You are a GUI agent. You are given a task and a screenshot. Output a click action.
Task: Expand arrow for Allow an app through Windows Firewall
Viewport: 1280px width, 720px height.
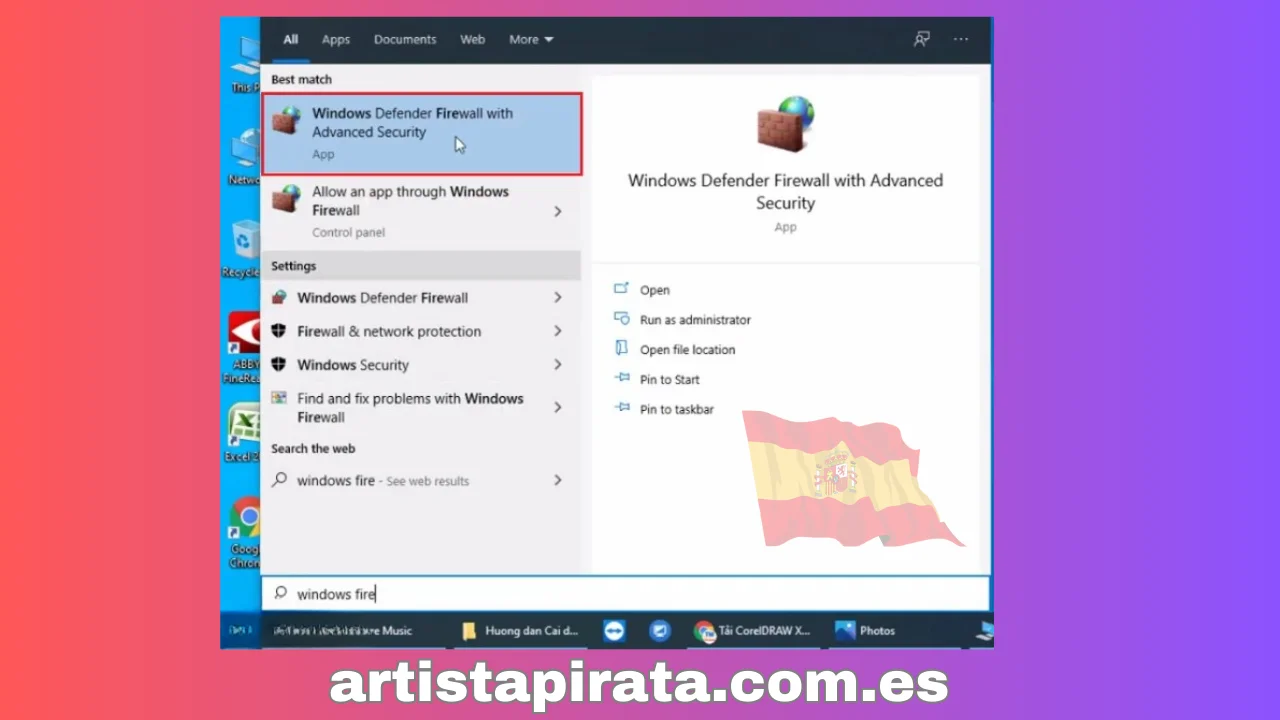[x=558, y=211]
